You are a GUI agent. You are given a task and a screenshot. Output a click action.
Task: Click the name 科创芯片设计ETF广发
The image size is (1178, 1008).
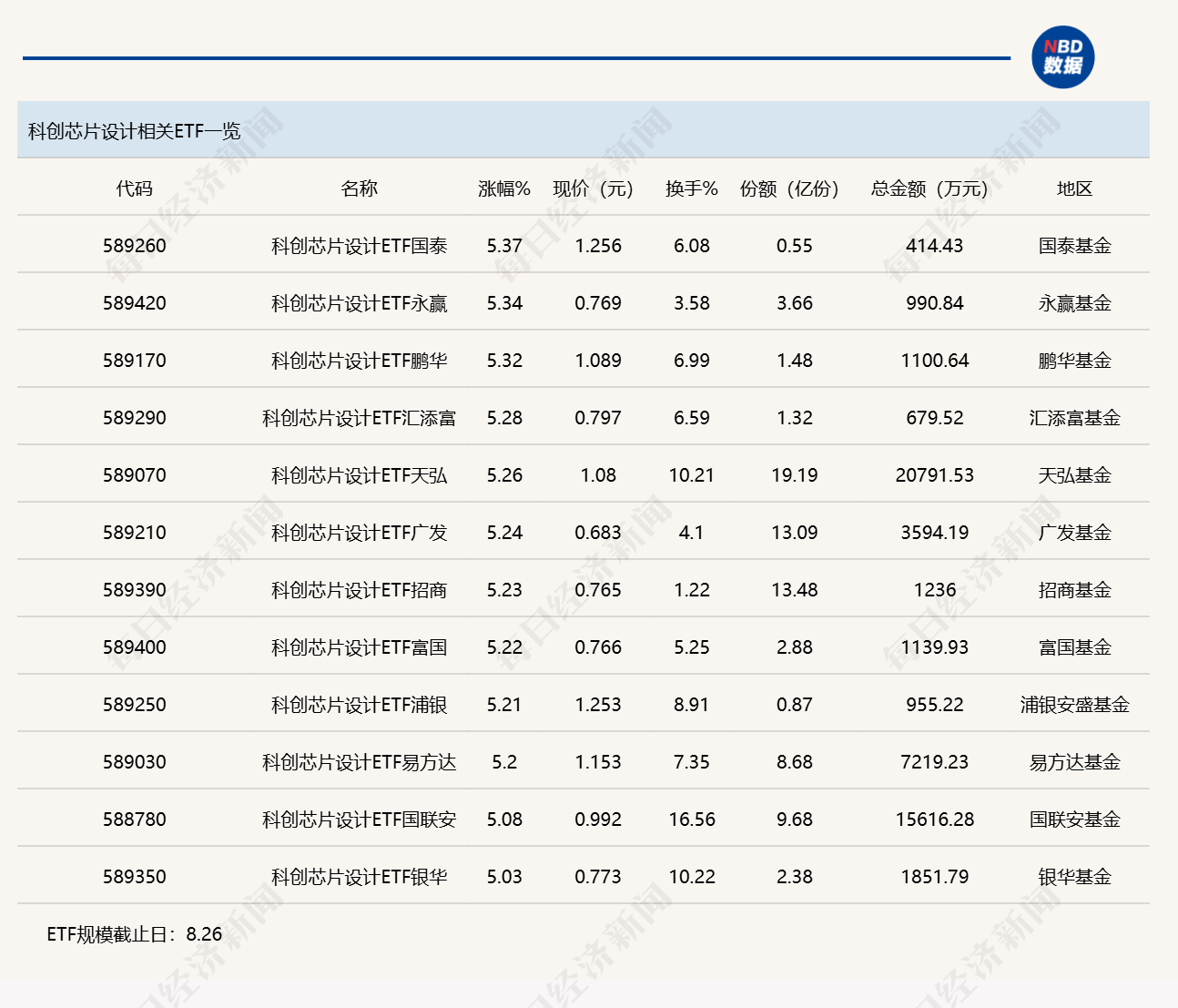coord(359,533)
